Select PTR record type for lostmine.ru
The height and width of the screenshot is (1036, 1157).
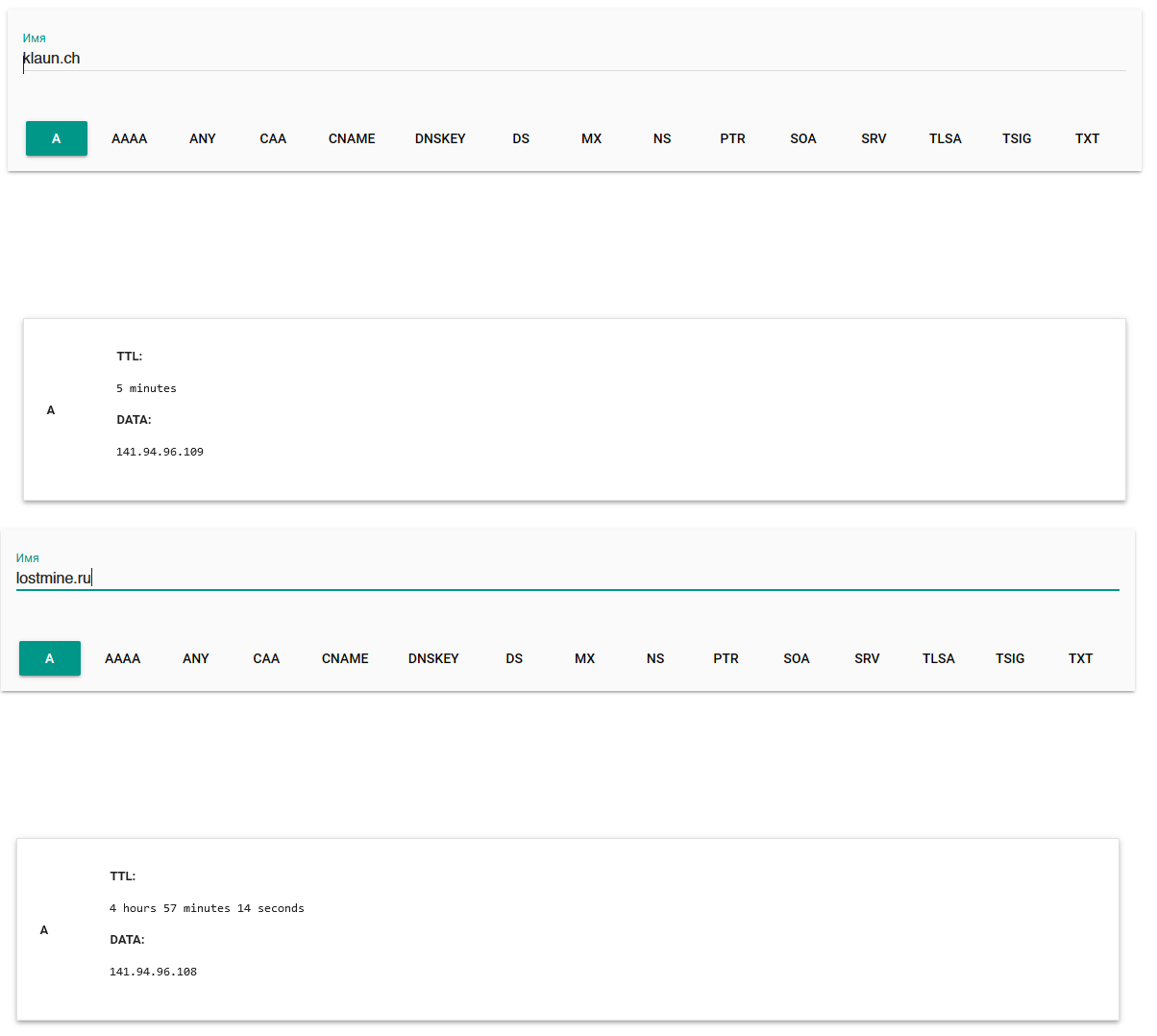coord(726,658)
